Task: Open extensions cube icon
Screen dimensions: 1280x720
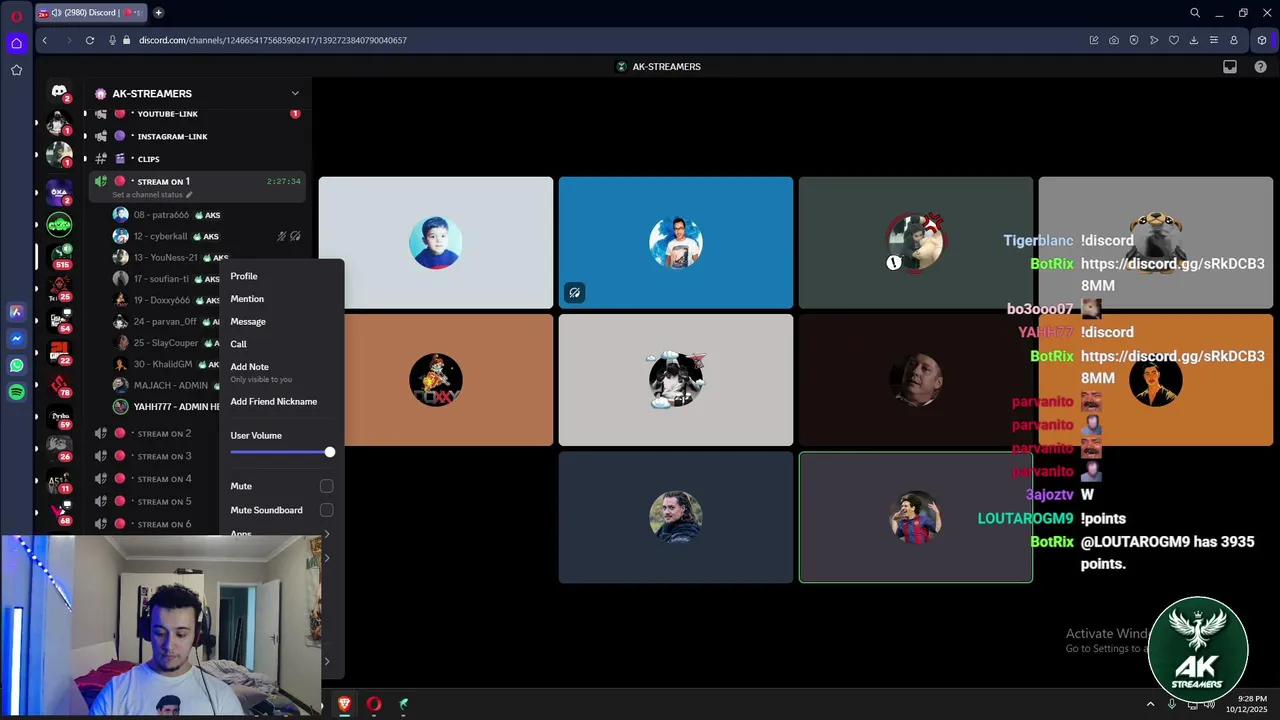Action: [x=1262, y=40]
